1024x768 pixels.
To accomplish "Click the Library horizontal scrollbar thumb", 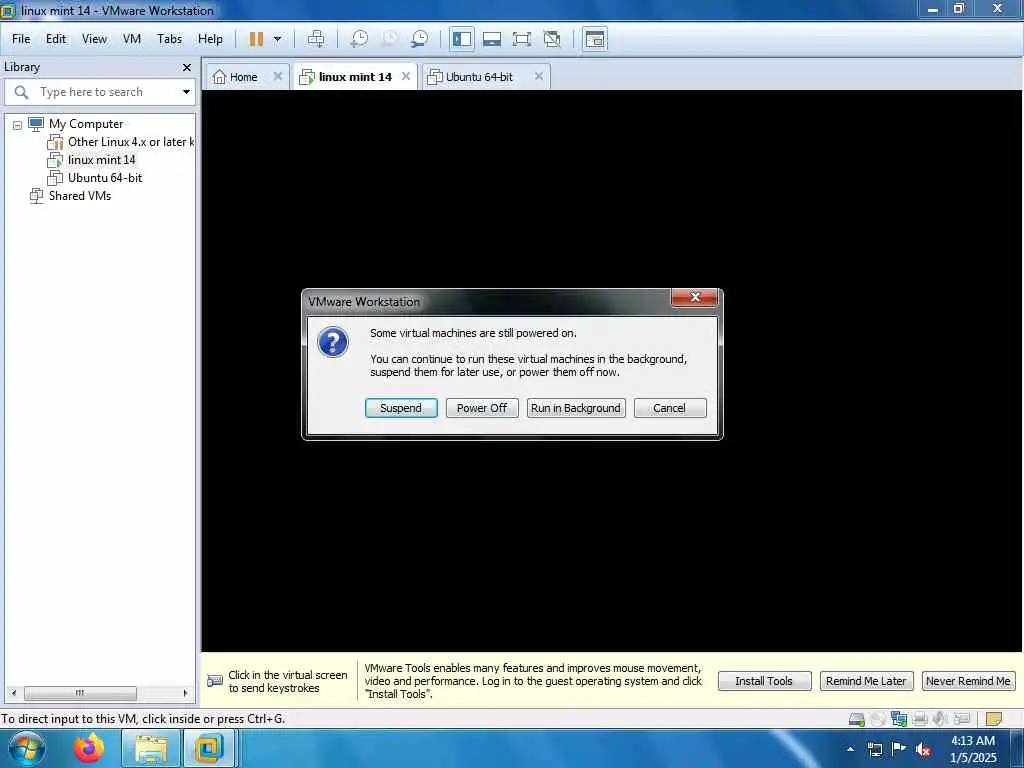I will (80, 693).
